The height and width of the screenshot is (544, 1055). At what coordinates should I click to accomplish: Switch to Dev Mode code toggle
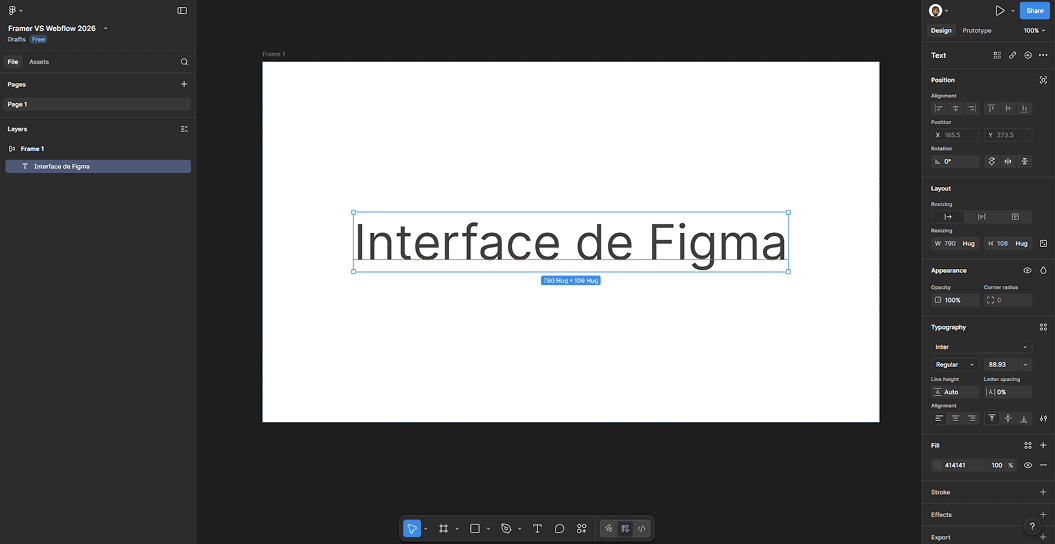tap(642, 529)
